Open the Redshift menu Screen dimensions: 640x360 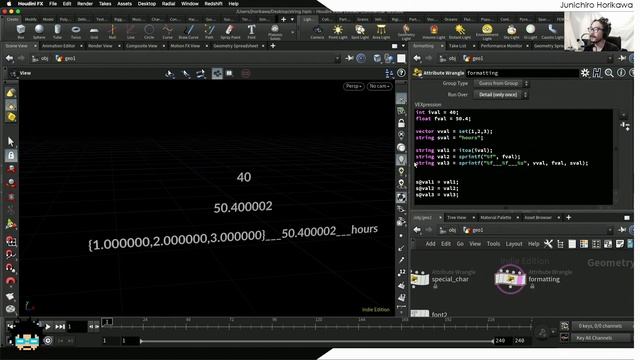coord(213,4)
